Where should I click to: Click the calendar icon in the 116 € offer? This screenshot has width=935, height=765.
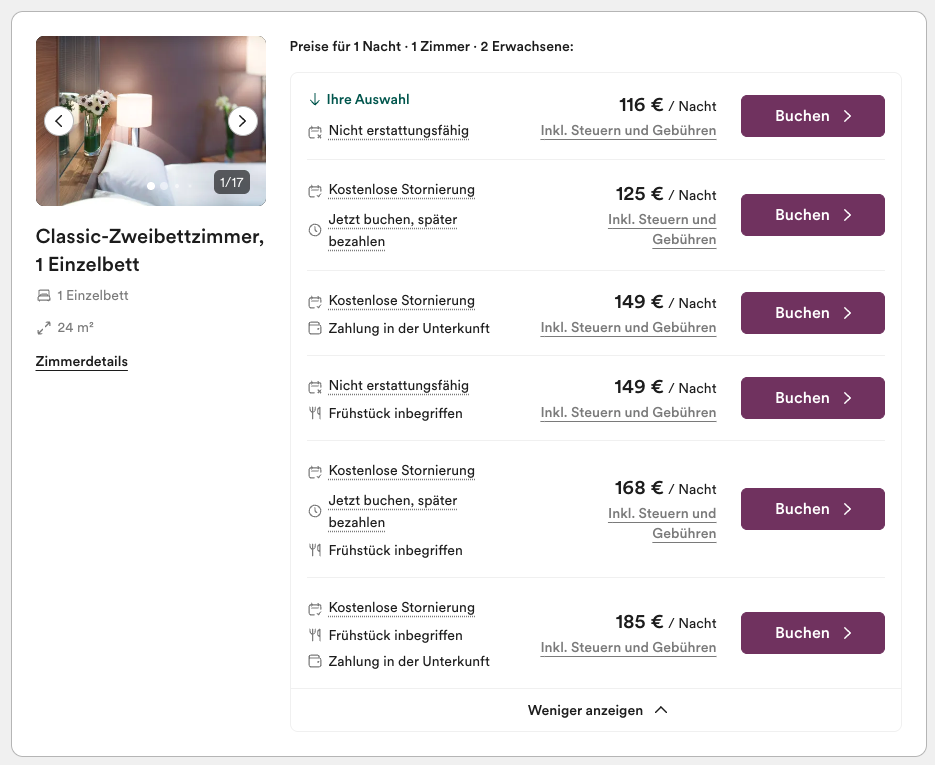315,132
